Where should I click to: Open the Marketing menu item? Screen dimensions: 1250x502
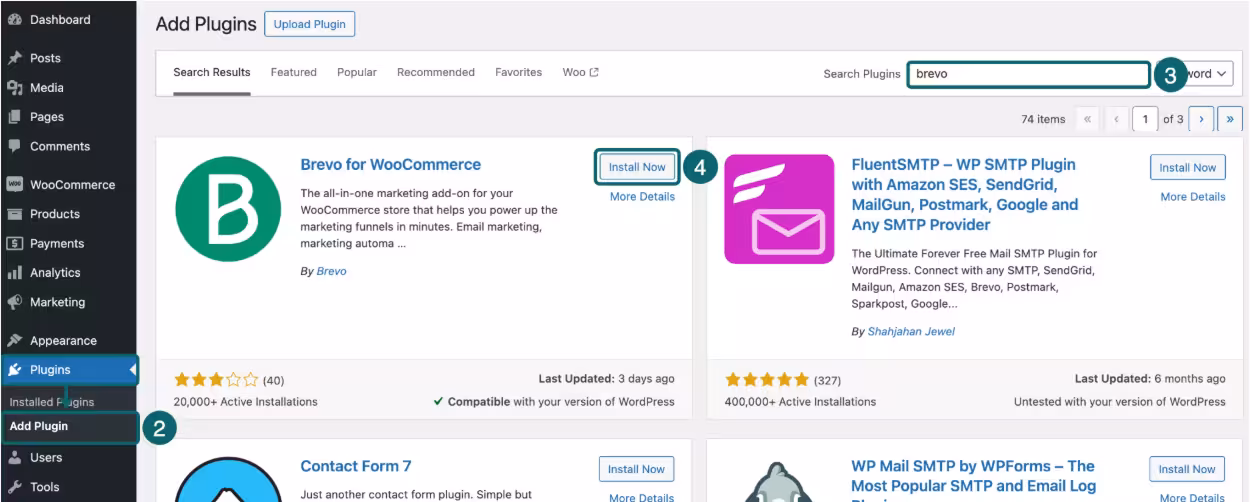(x=68, y=302)
